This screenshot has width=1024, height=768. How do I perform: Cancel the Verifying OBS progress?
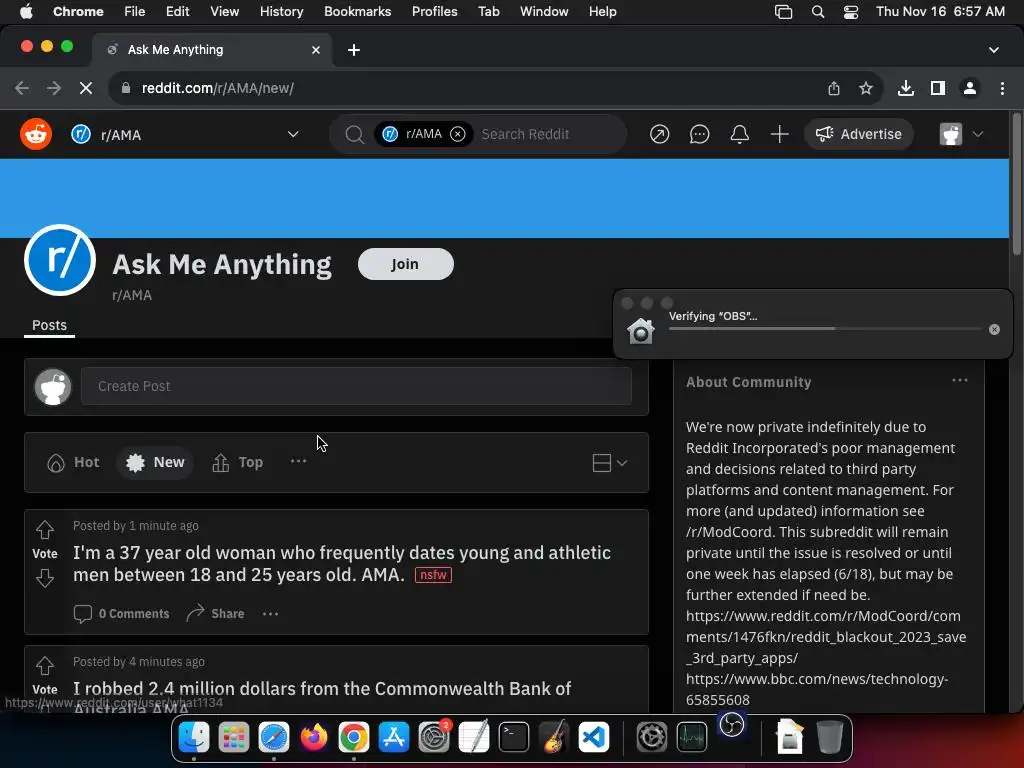pos(994,330)
